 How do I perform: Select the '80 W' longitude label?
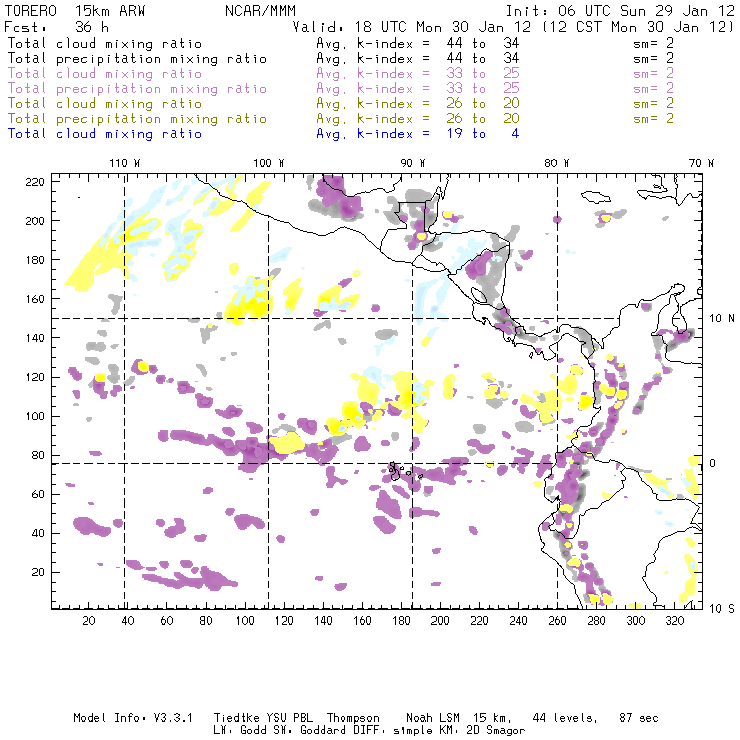click(x=557, y=163)
